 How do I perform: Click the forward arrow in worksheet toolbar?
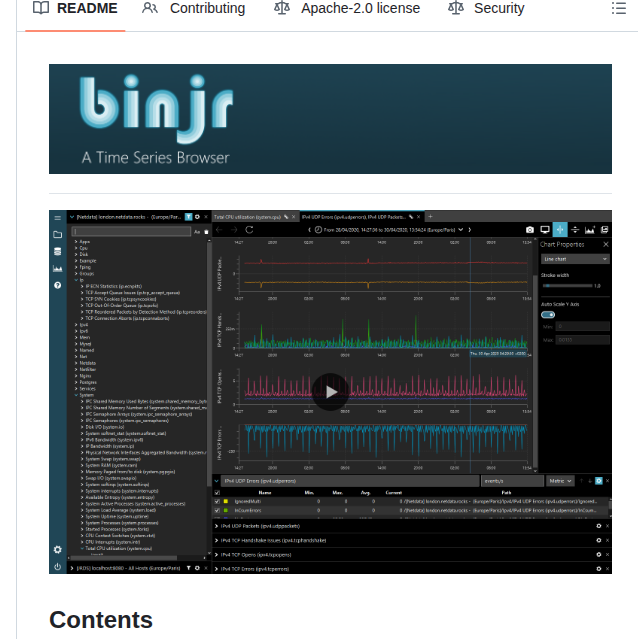(x=234, y=230)
